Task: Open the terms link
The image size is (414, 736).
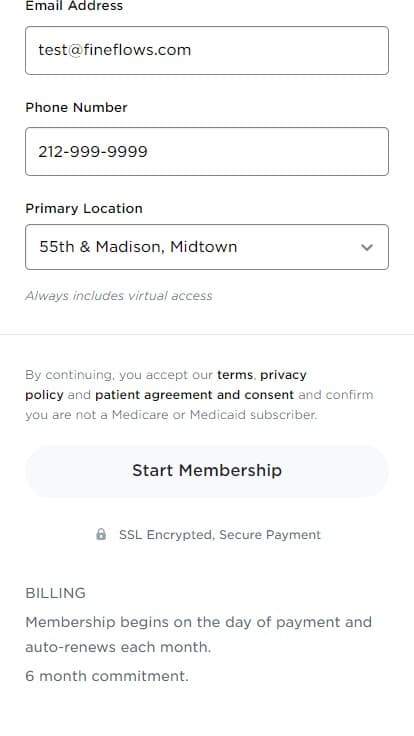Action: tap(235, 375)
